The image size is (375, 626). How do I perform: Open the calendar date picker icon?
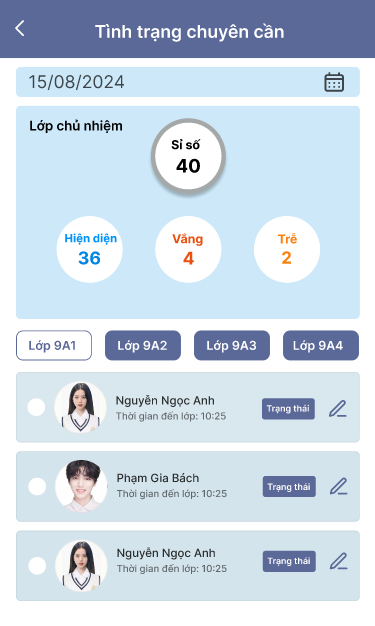coord(334,82)
